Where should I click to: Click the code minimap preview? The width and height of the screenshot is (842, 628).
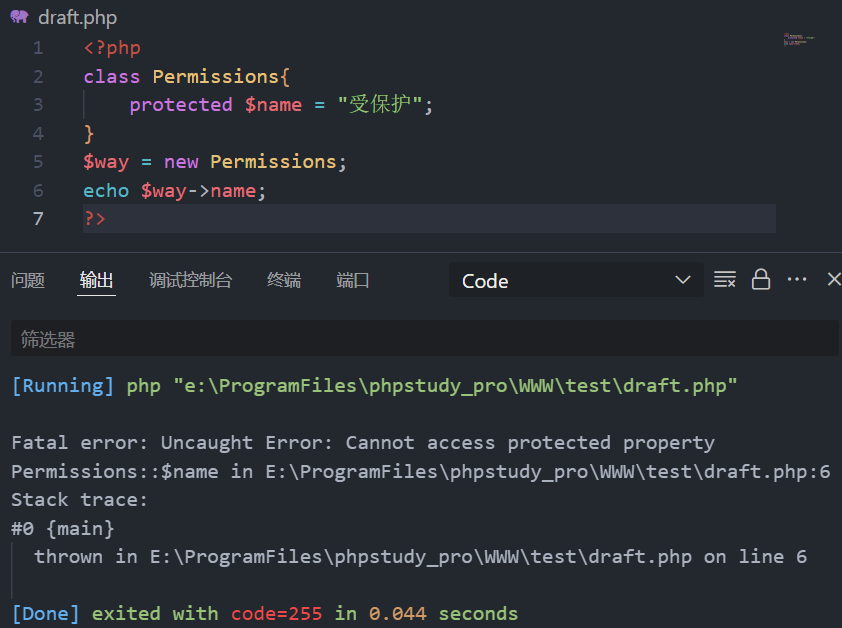tap(799, 40)
